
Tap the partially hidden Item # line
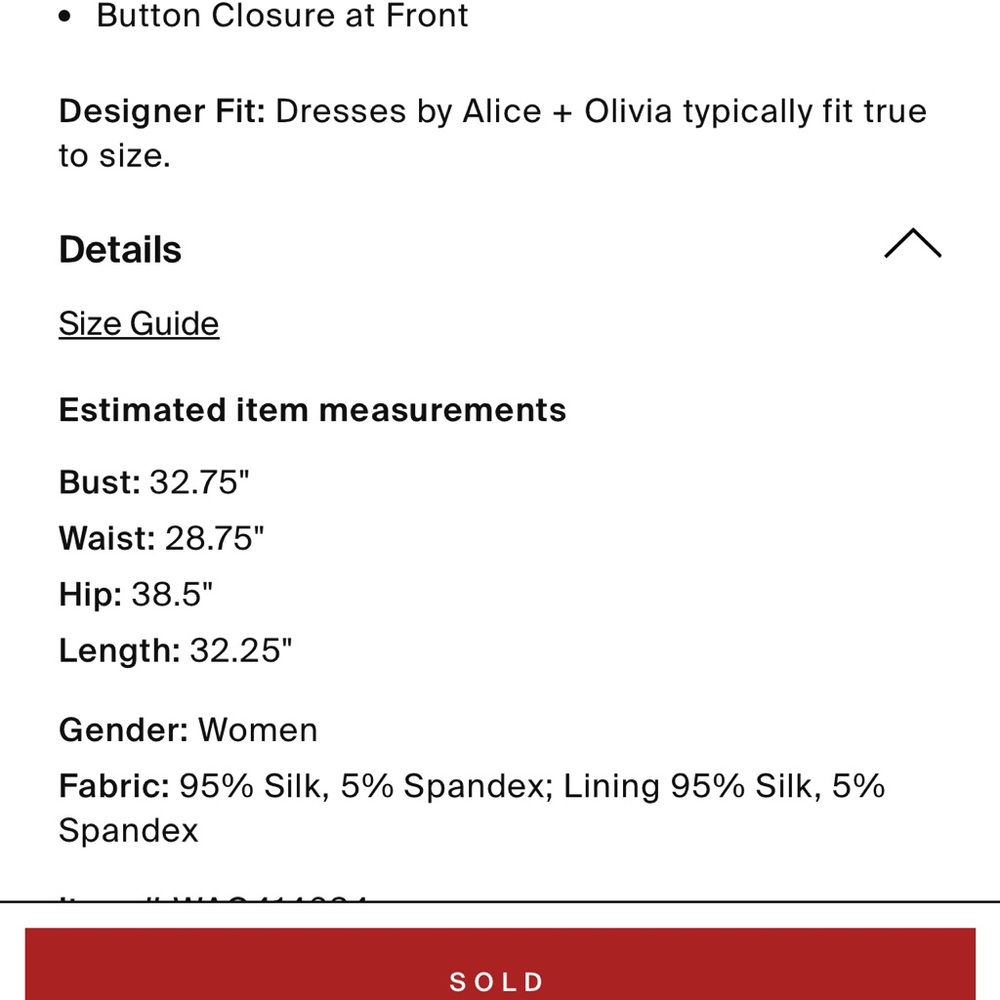coord(213,898)
